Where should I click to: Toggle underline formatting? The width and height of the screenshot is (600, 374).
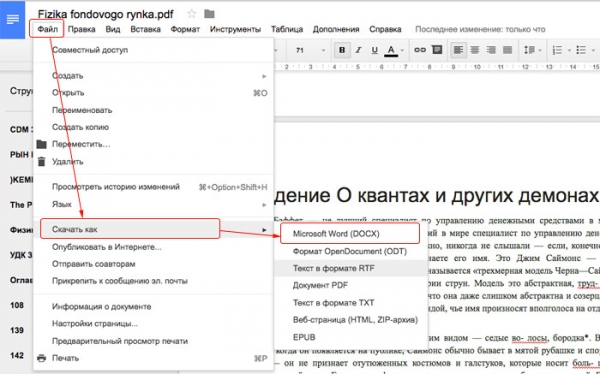click(x=375, y=50)
